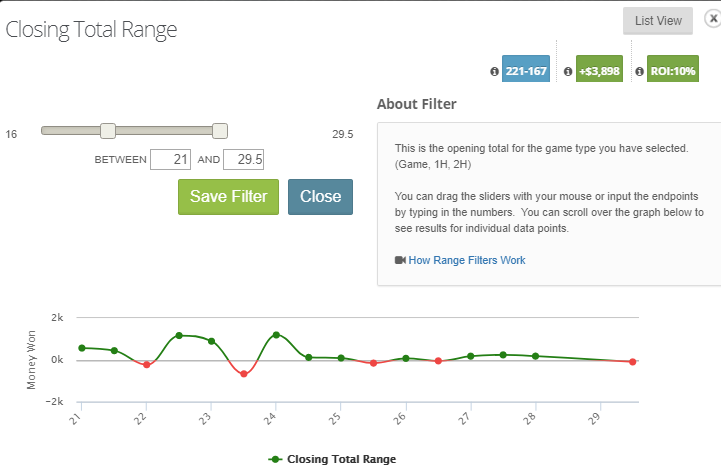Click the red data point at 23.5

244,374
